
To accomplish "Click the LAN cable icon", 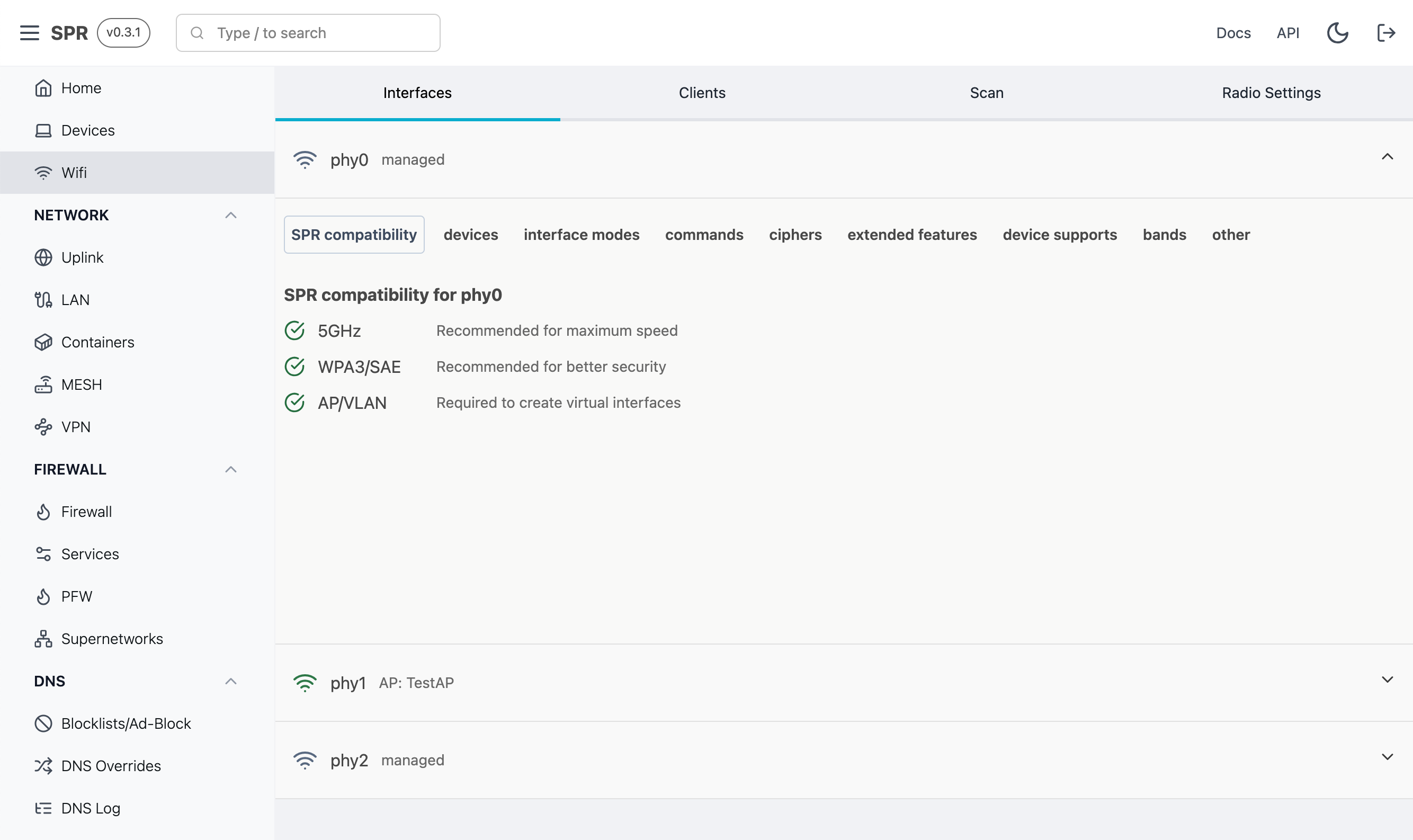I will click(x=43, y=300).
